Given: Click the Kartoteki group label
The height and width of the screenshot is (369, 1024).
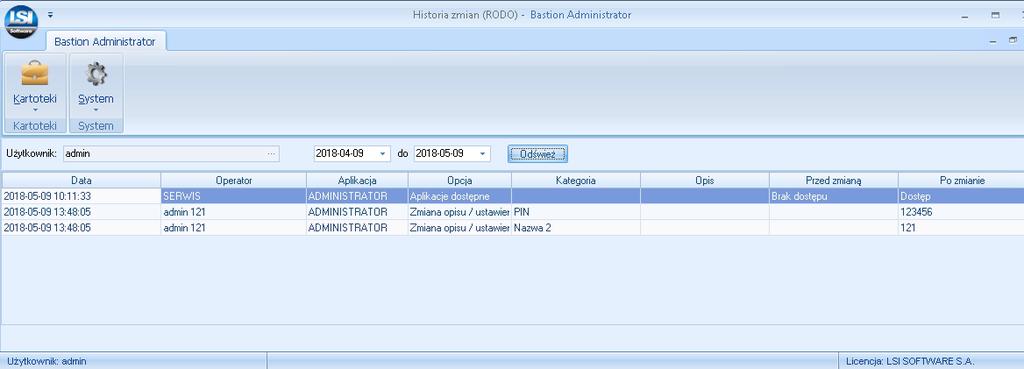Looking at the screenshot, I should pos(35,125).
